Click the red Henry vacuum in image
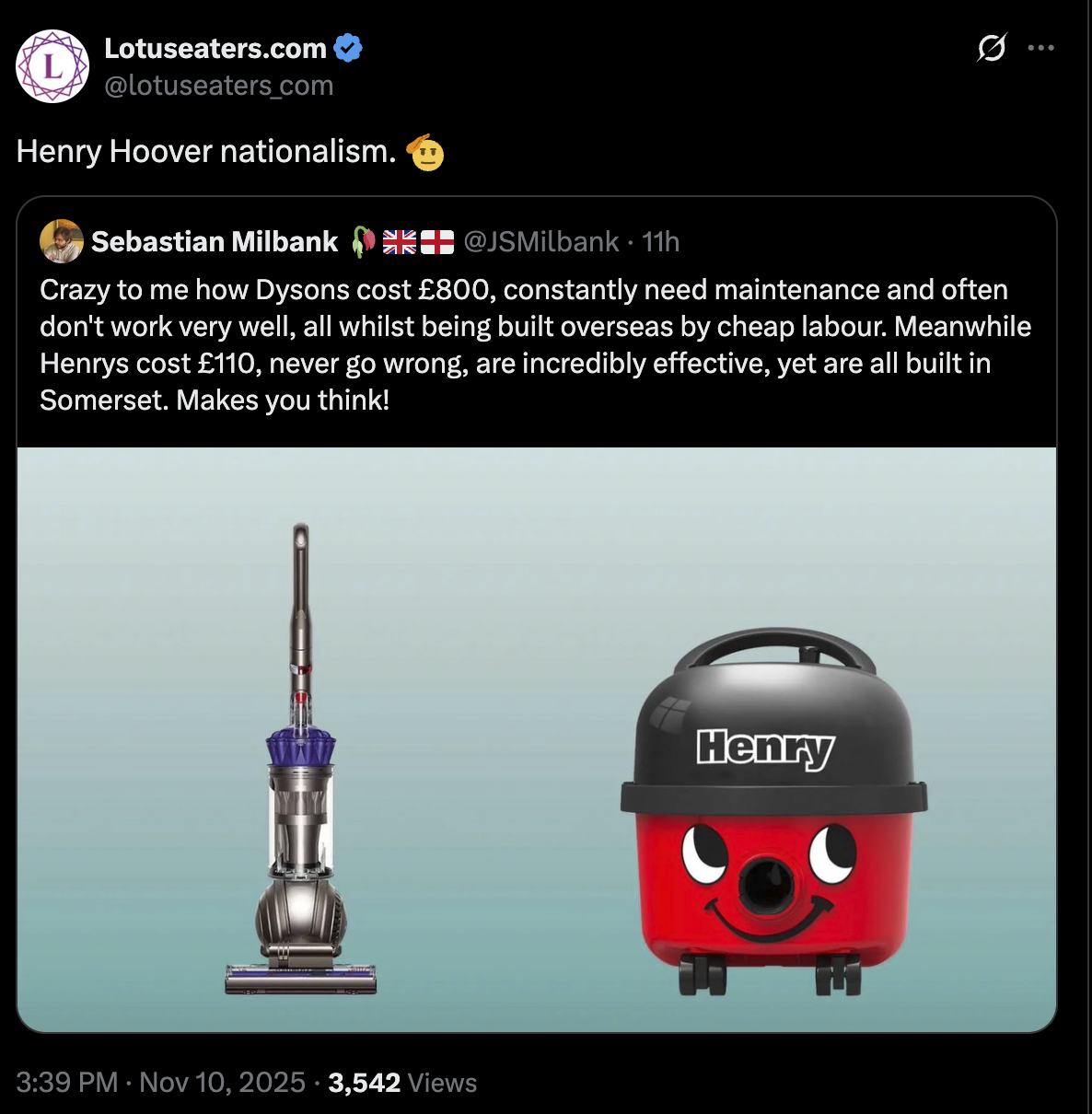 [773, 812]
